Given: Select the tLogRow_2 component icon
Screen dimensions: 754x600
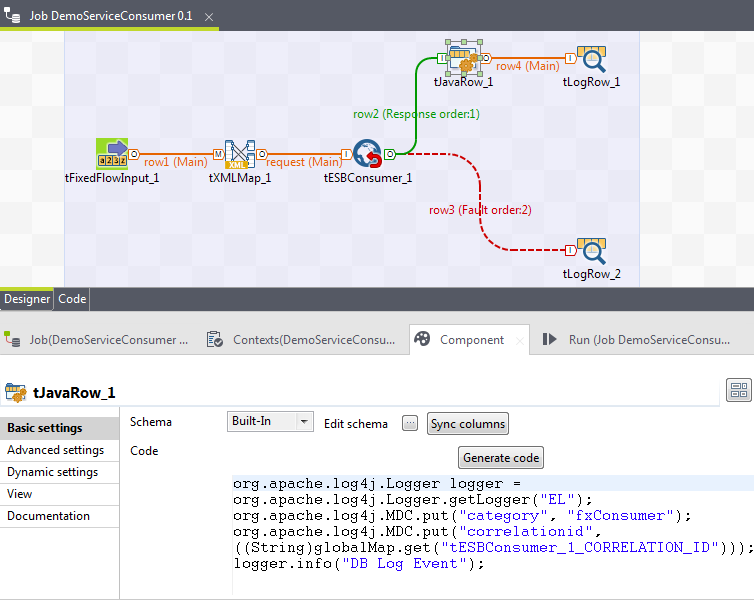Looking at the screenshot, I should [x=592, y=251].
